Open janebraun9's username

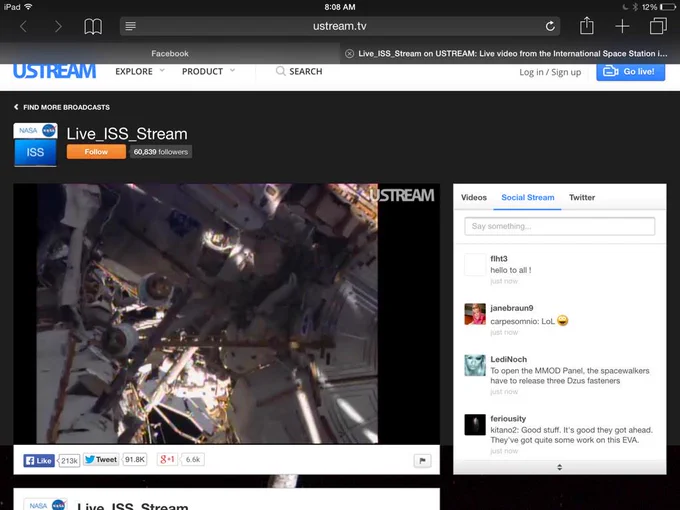click(x=511, y=308)
